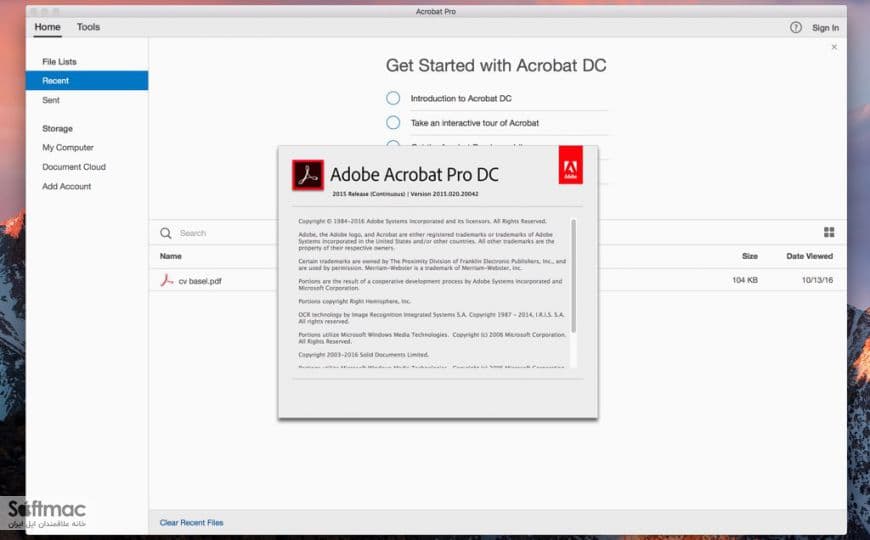Image resolution: width=870 pixels, height=540 pixels.
Task: Click the version text in About dialog
Action: pos(405,194)
